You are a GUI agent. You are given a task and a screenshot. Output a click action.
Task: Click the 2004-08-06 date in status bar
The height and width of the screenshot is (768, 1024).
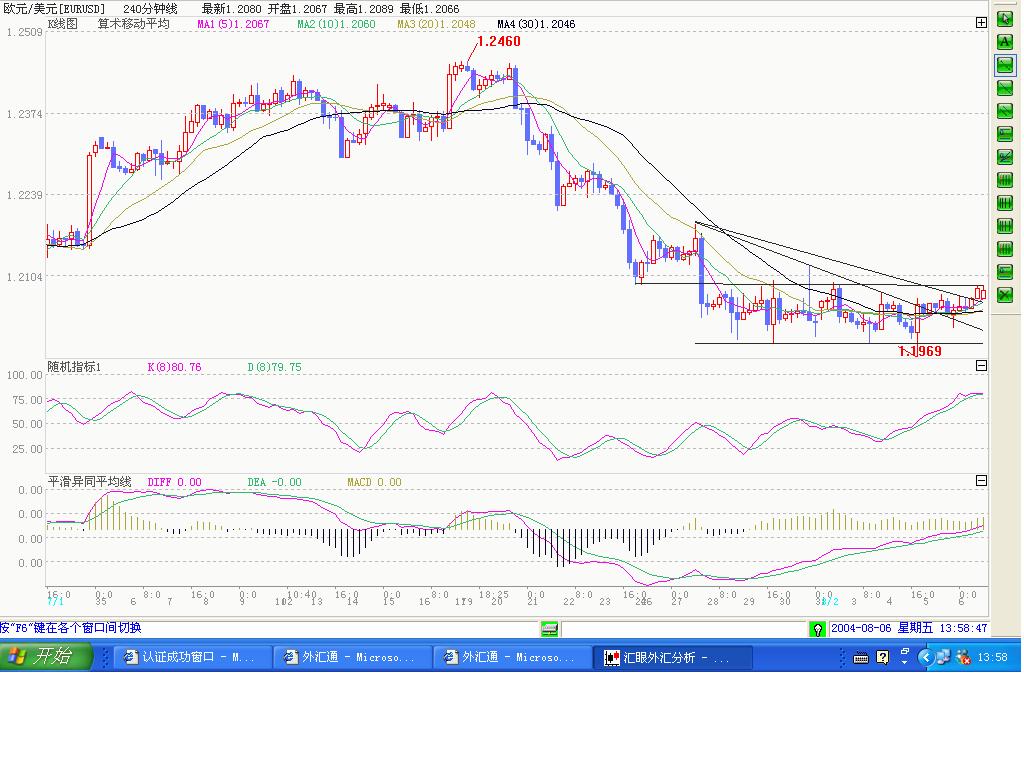tap(861, 628)
